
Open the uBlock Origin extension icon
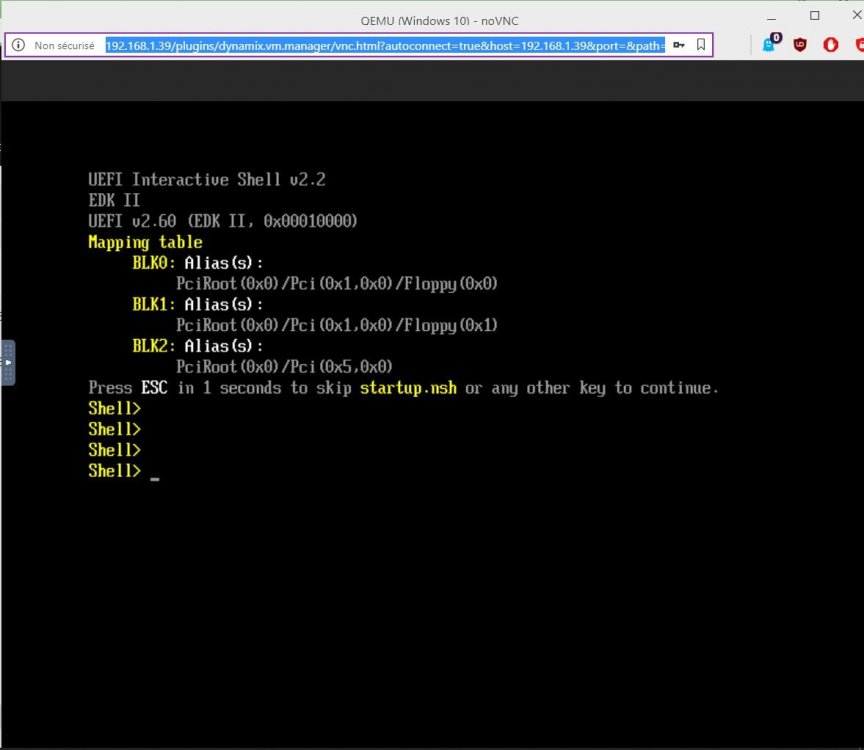click(800, 45)
